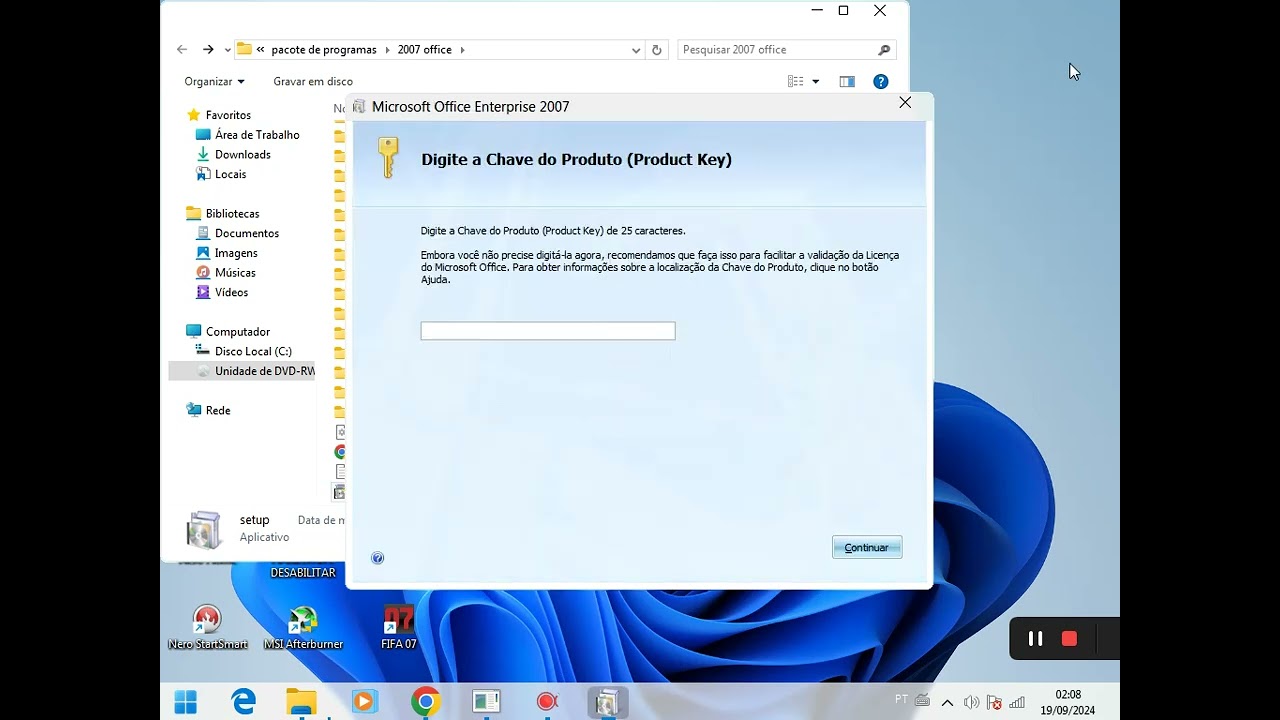The width and height of the screenshot is (1280, 720).
Task: Open Imagens library
Action: click(236, 253)
